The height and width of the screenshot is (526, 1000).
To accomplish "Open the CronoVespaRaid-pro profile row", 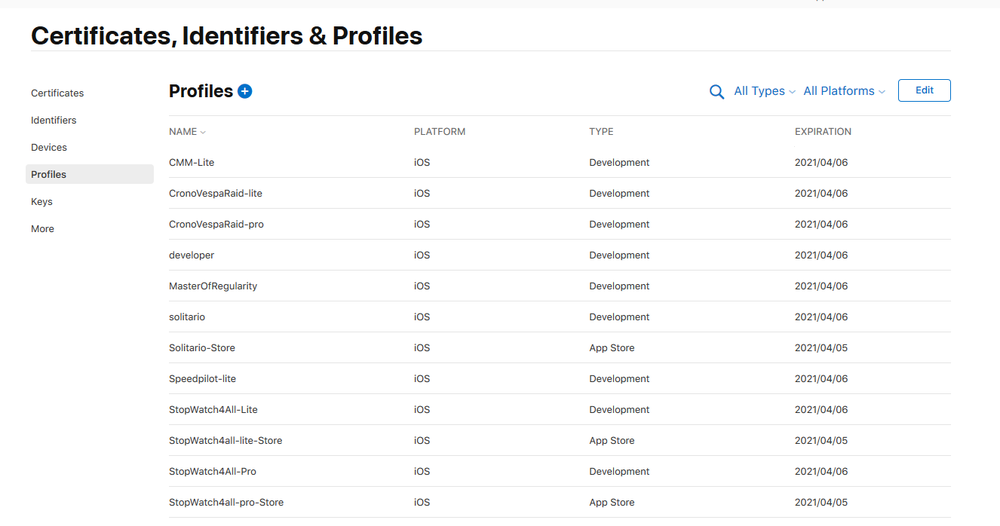I will pos(559,224).
